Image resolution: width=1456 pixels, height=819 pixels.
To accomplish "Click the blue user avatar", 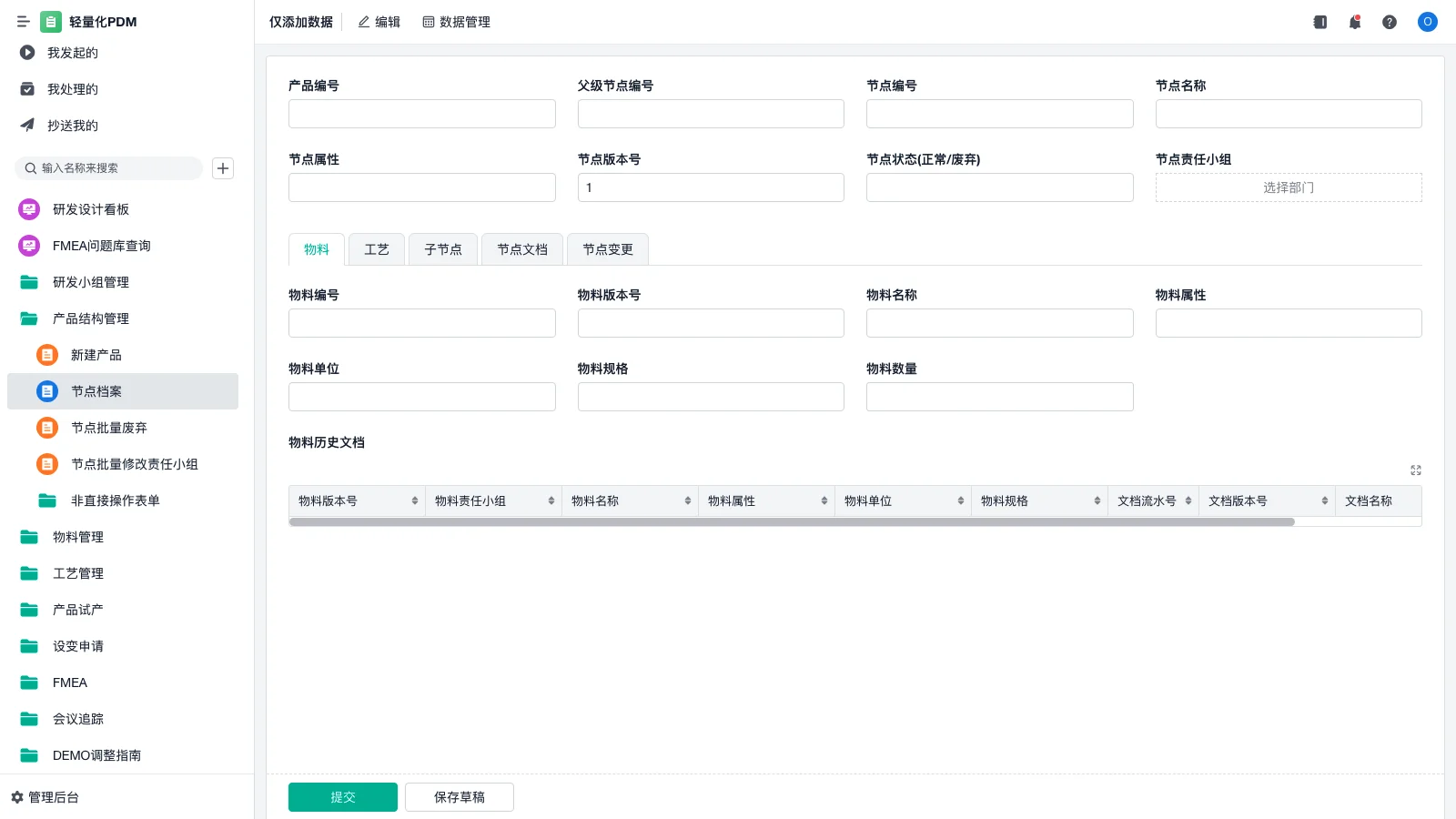I will click(x=1427, y=22).
